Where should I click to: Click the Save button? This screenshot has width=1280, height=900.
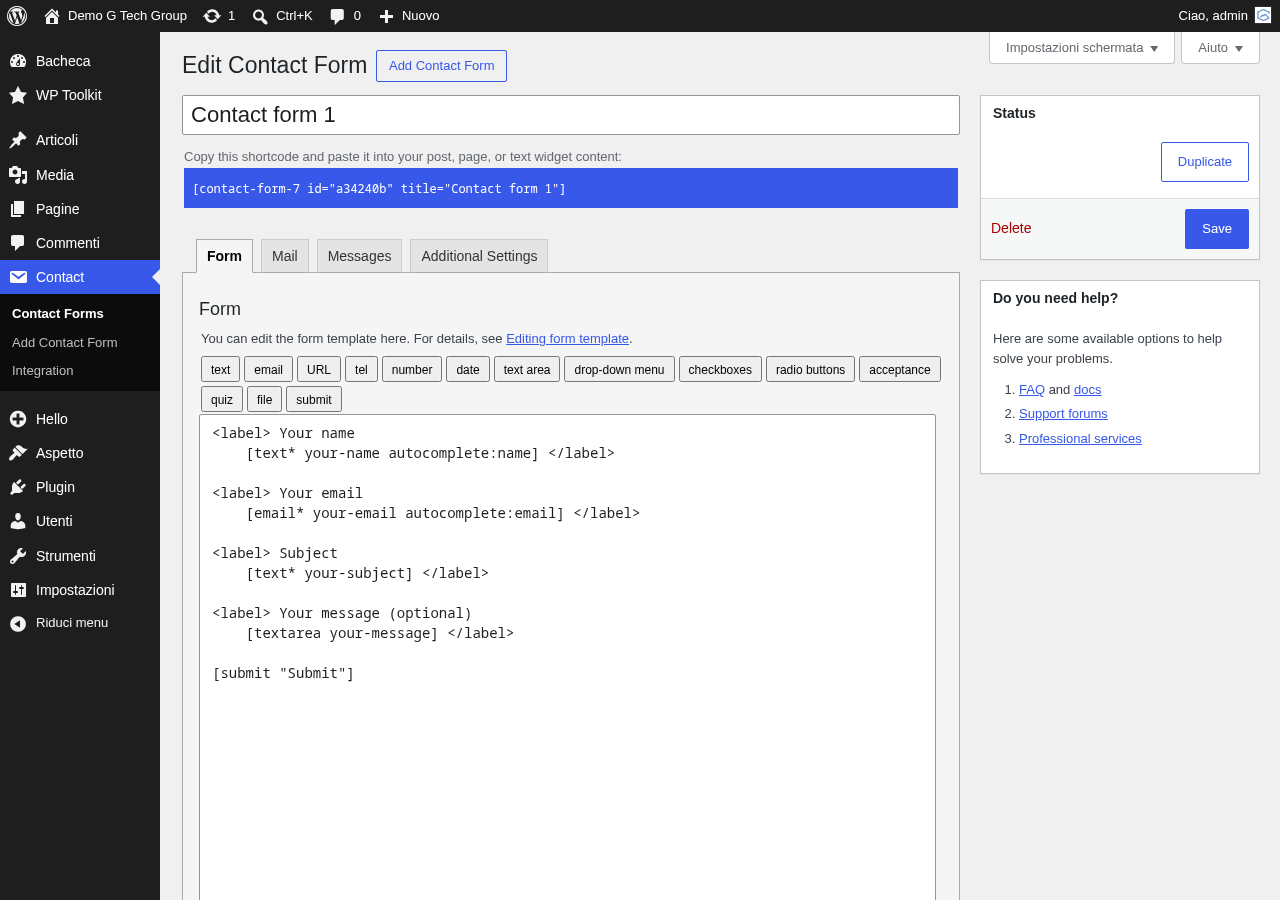1217,229
